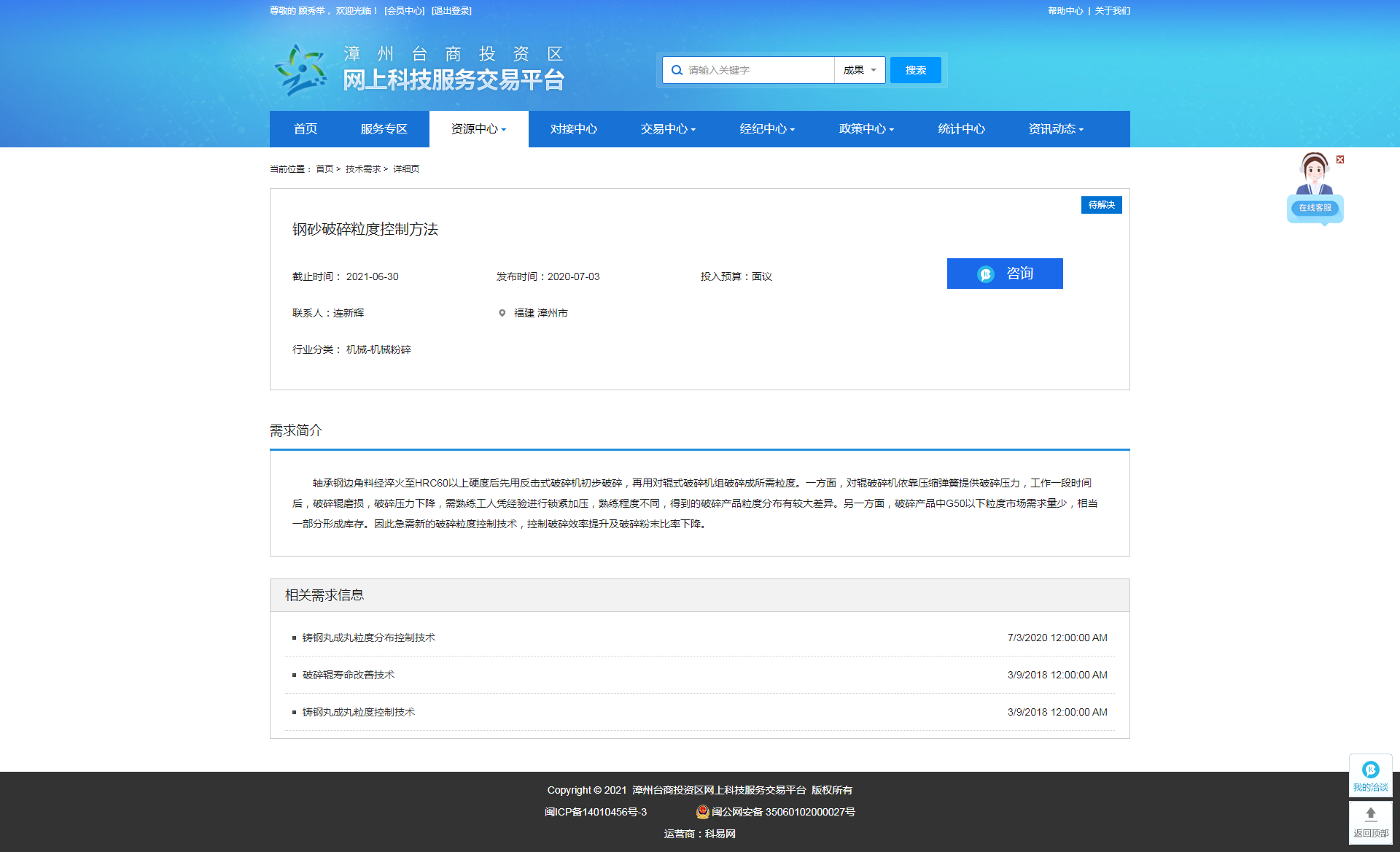Open the 成果 search type dropdown
The width and height of the screenshot is (1400, 852).
[x=860, y=70]
